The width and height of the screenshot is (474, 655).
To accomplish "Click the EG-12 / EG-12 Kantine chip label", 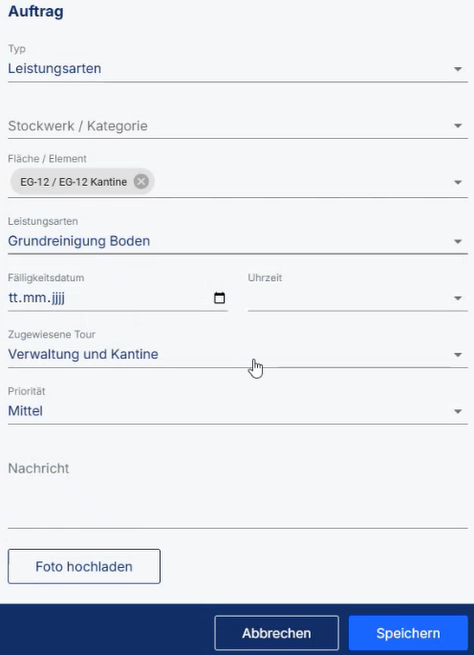I will 74,182.
